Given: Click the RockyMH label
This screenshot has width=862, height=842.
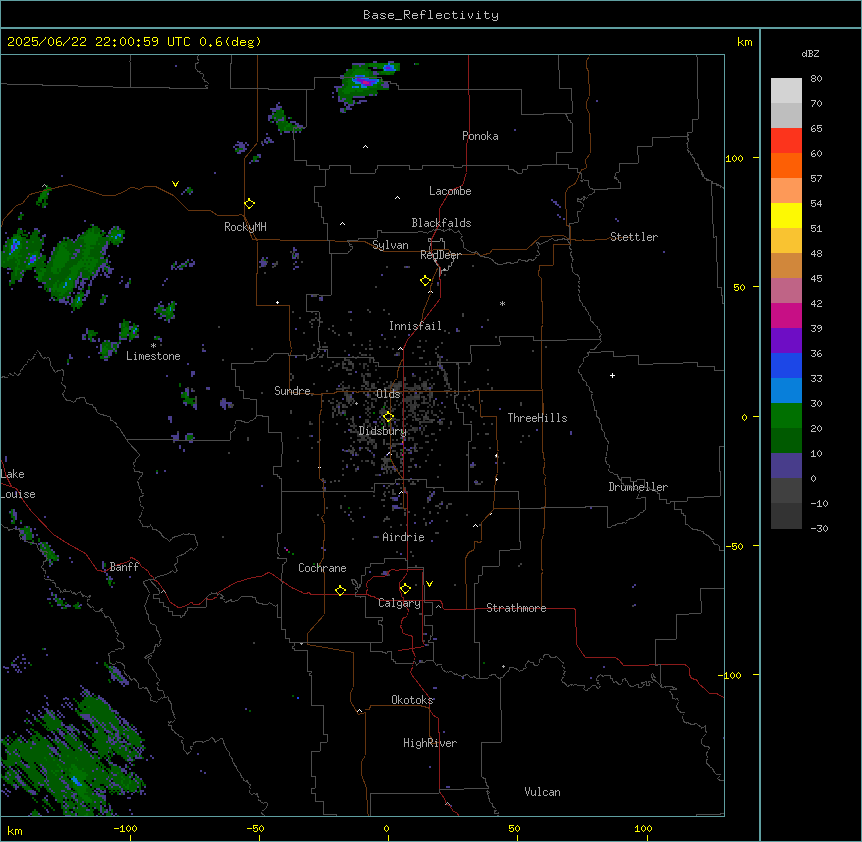Looking at the screenshot, I should 245,226.
